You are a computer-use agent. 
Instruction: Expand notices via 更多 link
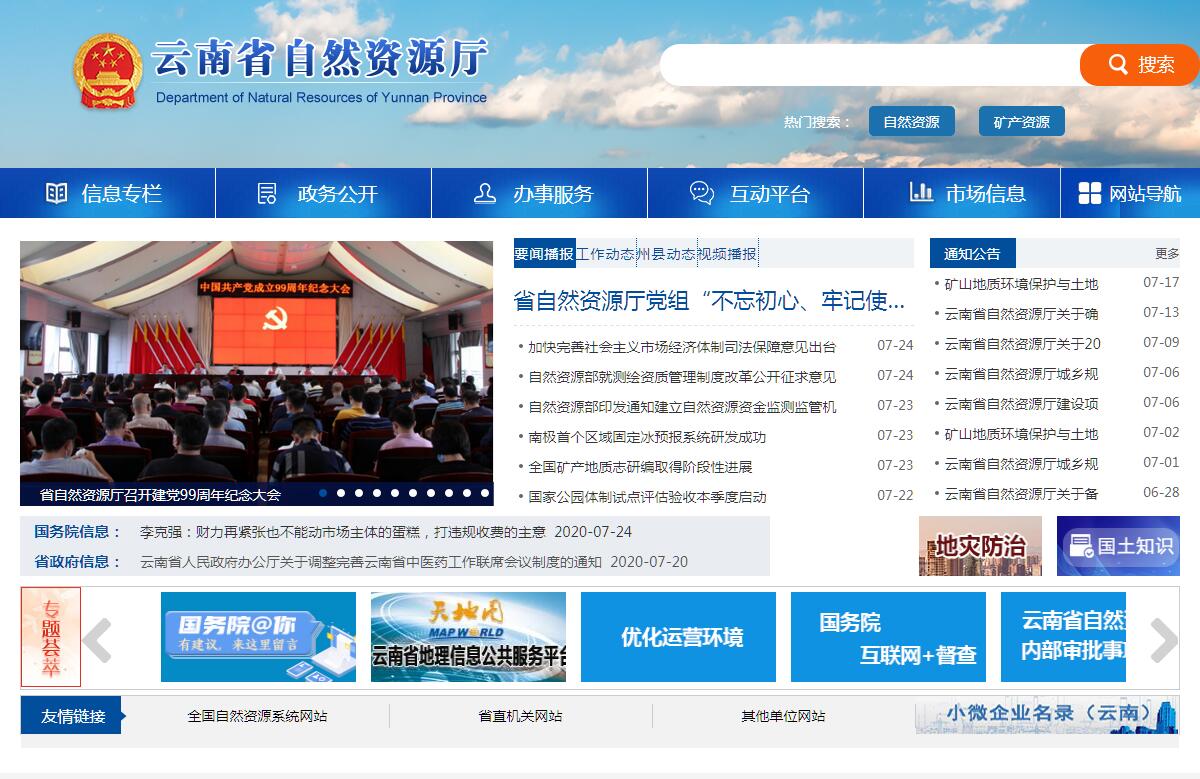pos(1166,254)
